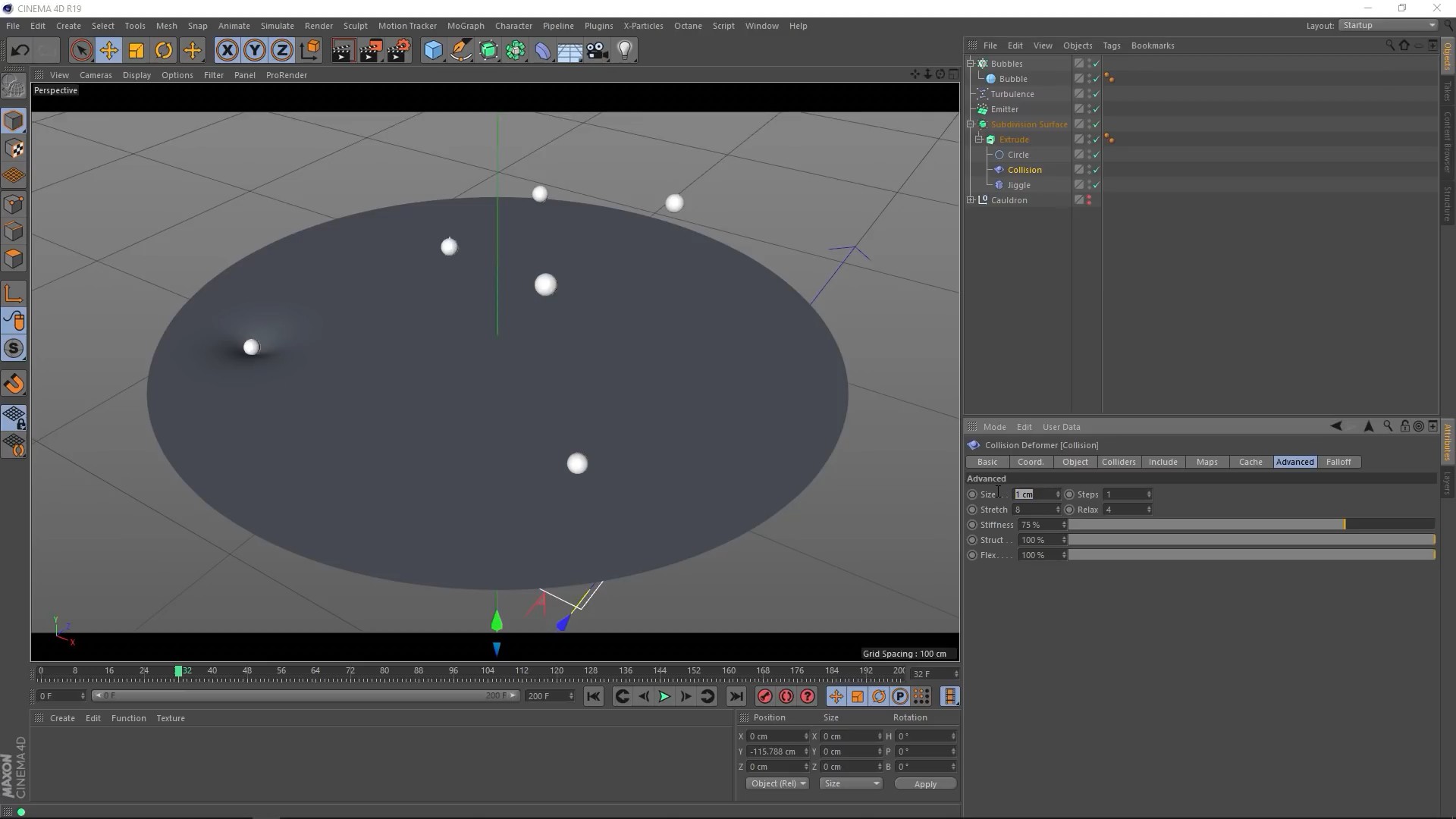Toggle the Jiggle deformer enable checkmark
This screenshot has width=1456, height=819.
point(1096,185)
